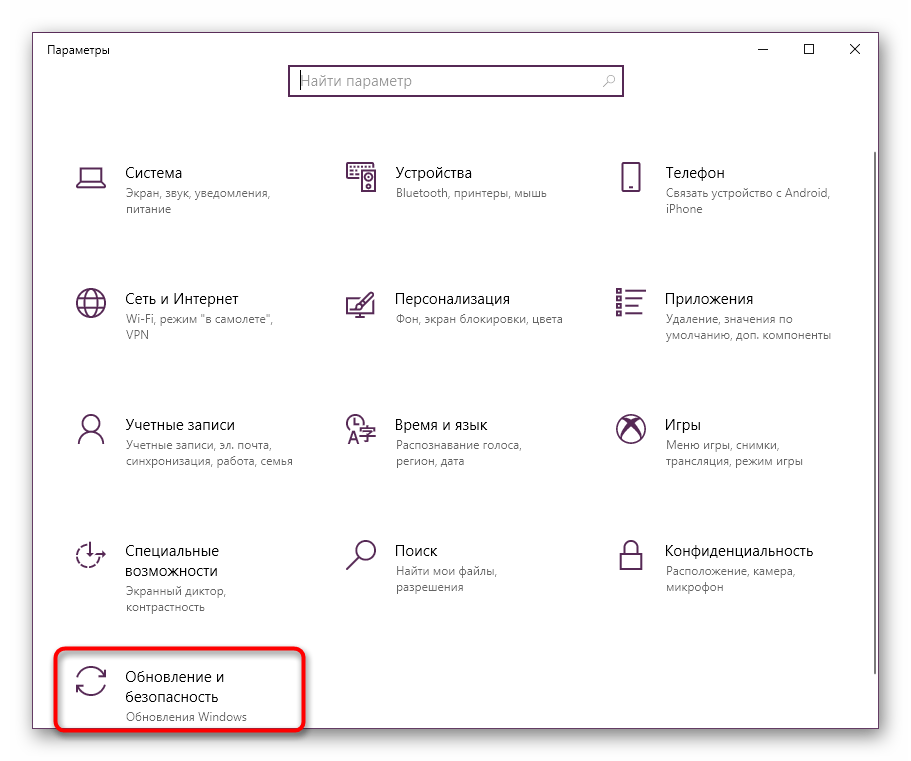
Task: Click the search magnifier in search box
Action: pos(608,81)
